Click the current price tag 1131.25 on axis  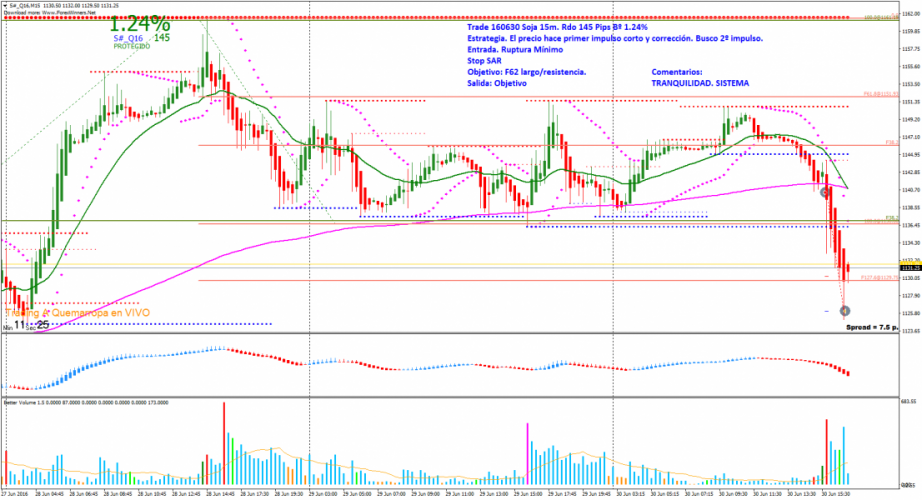(x=910, y=268)
